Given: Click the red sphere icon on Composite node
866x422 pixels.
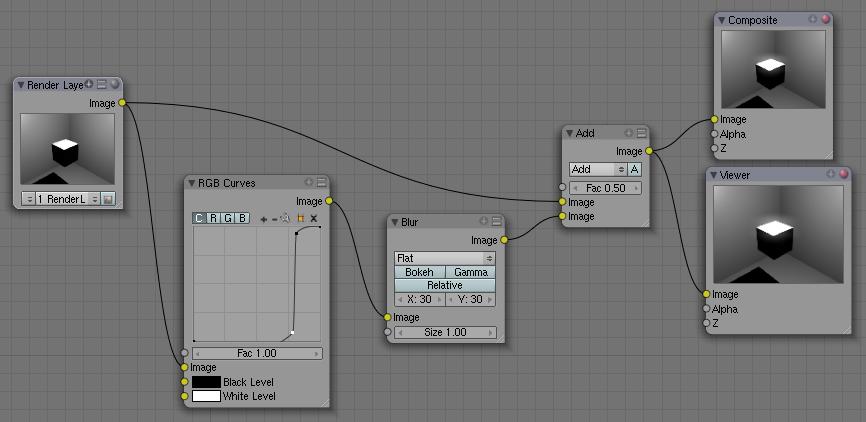Looking at the screenshot, I should point(825,20).
